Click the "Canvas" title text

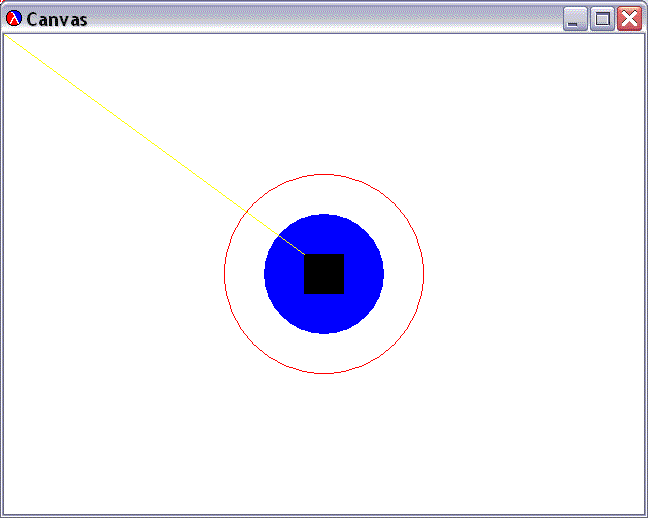click(56, 19)
